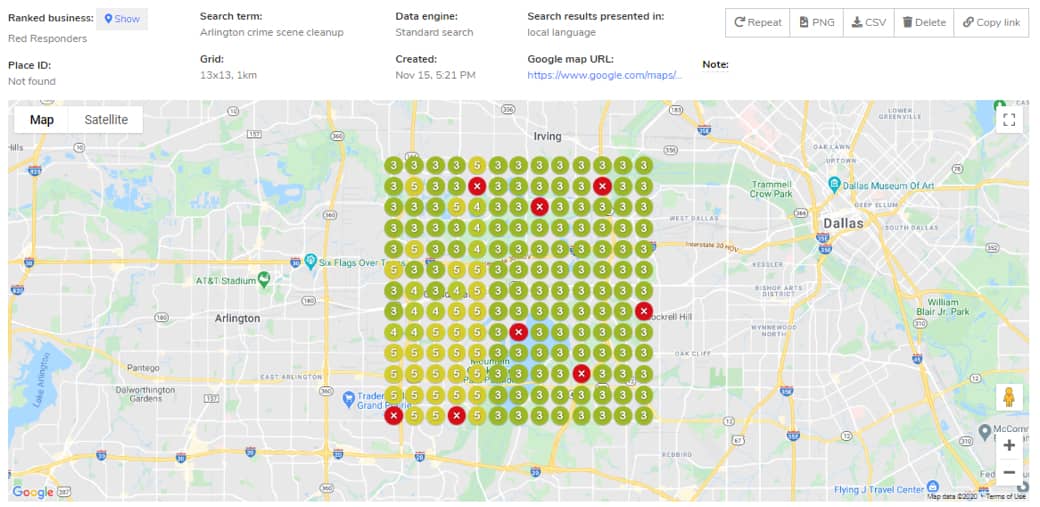The height and width of the screenshot is (507, 1040).
Task: Download the results as CSV
Action: pyautogui.click(x=868, y=22)
